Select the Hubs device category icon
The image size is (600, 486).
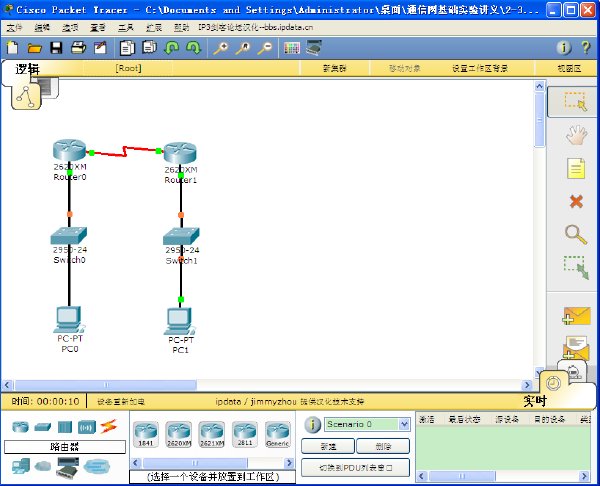click(65, 427)
